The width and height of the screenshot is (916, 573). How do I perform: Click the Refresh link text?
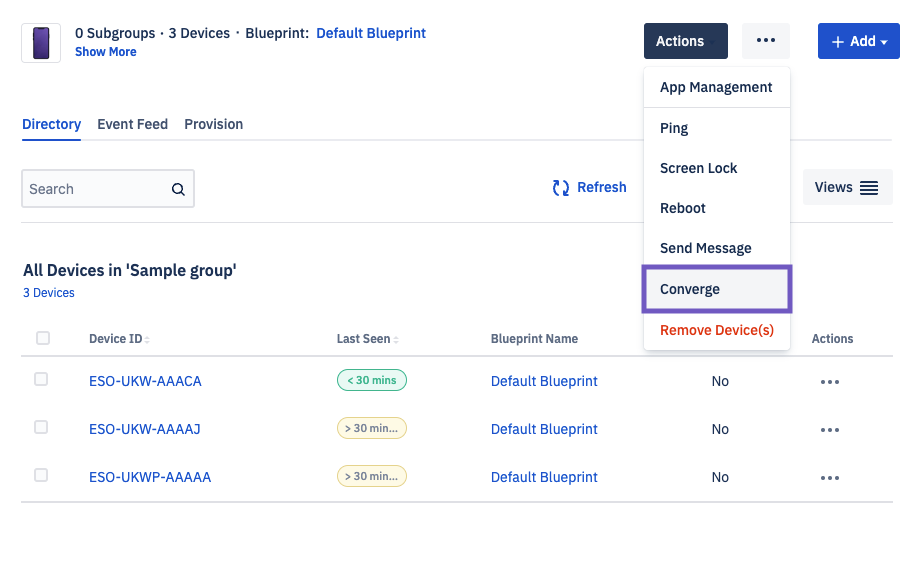[x=602, y=187]
